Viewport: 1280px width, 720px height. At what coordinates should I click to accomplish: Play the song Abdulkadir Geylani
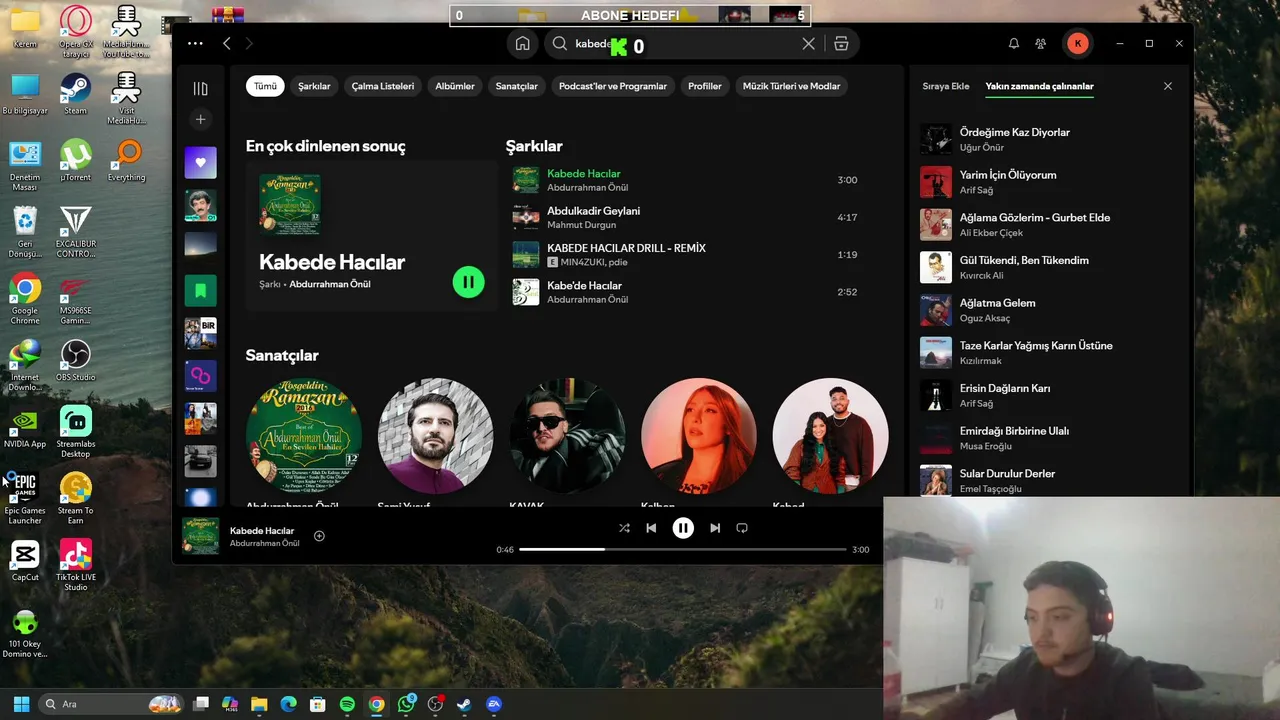(593, 211)
